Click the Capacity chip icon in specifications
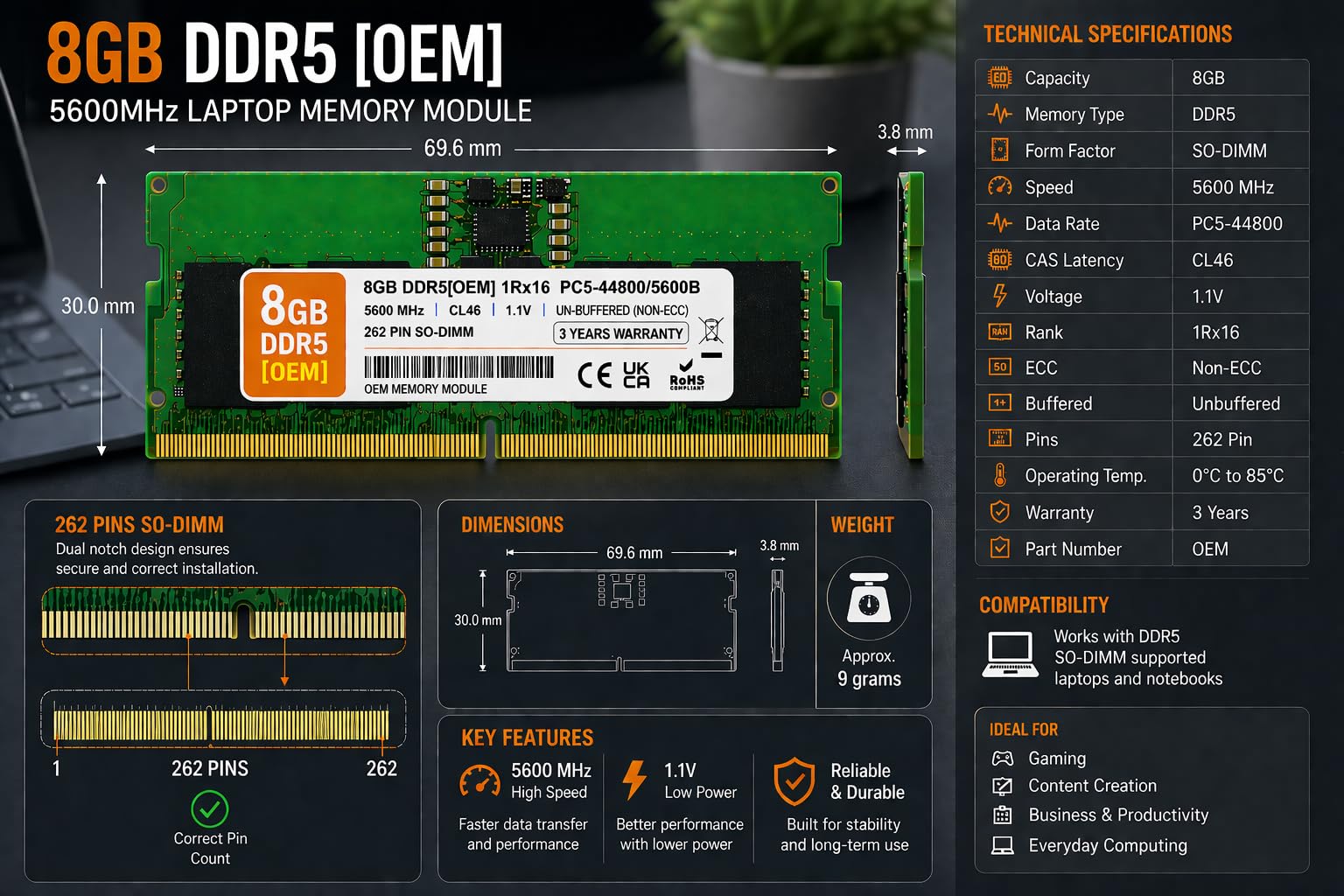This screenshot has width=1344, height=896. pyautogui.click(x=999, y=78)
